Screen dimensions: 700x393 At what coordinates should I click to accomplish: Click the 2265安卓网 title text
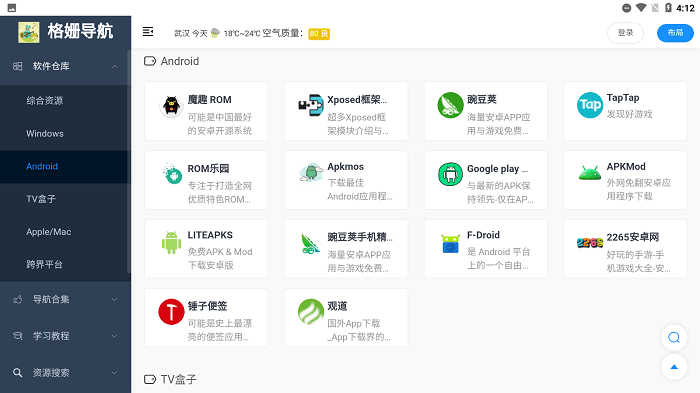tap(633, 238)
